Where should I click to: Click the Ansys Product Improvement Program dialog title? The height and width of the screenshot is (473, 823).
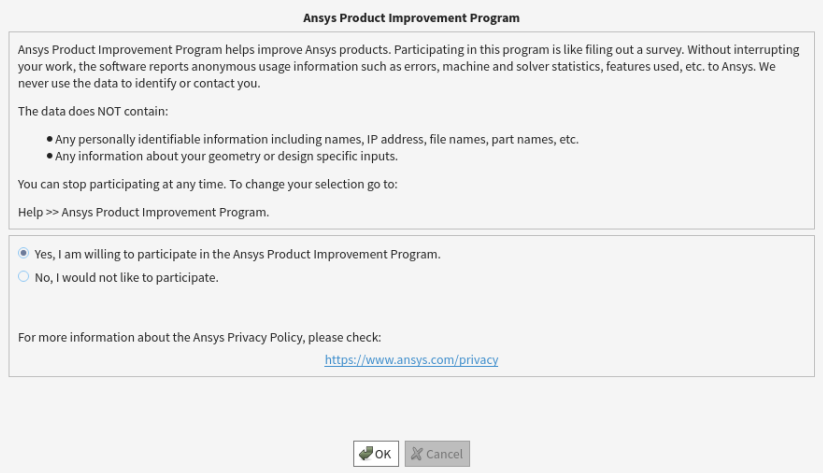[412, 18]
